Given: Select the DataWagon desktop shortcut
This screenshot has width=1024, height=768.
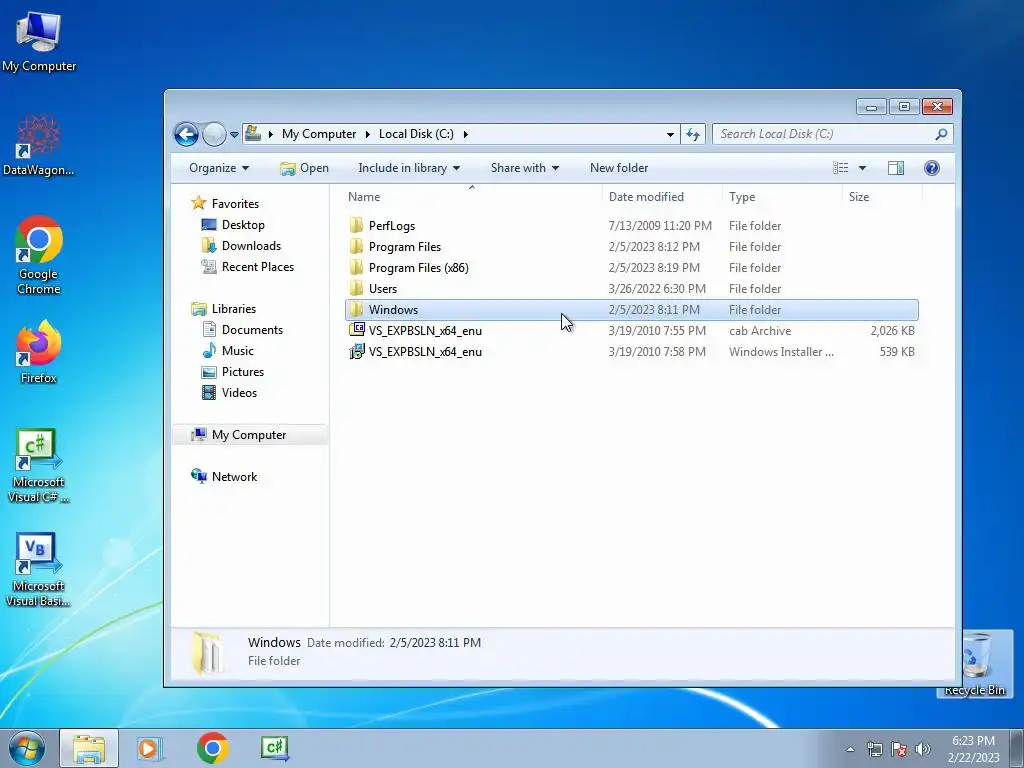Looking at the screenshot, I should point(39,145).
